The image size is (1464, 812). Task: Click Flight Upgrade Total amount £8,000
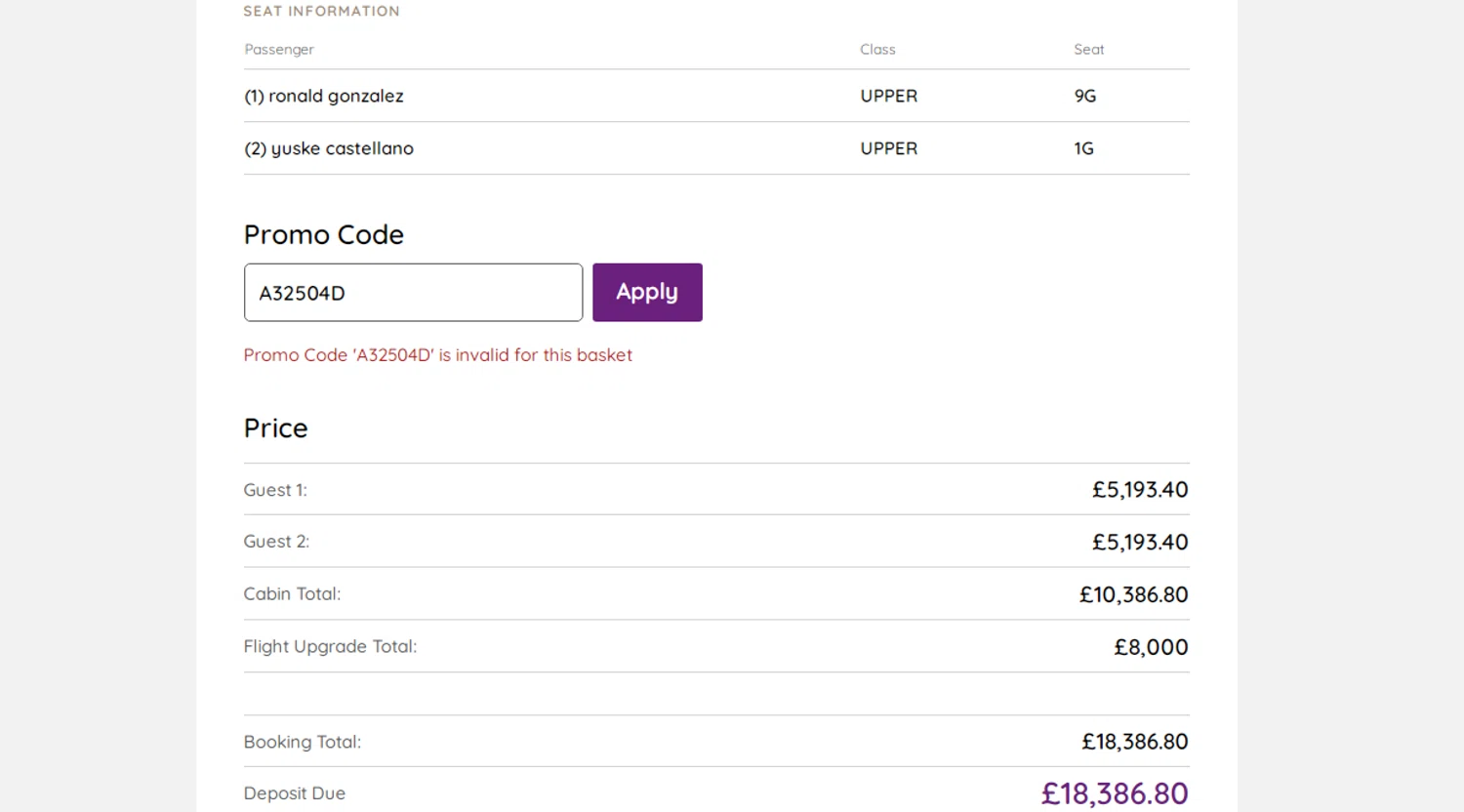1151,647
